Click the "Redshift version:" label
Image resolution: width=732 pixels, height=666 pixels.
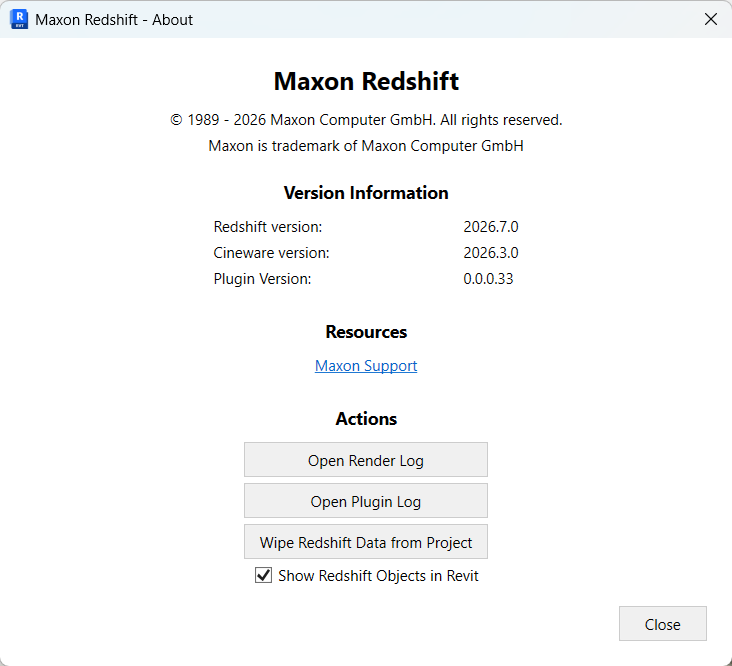point(267,227)
